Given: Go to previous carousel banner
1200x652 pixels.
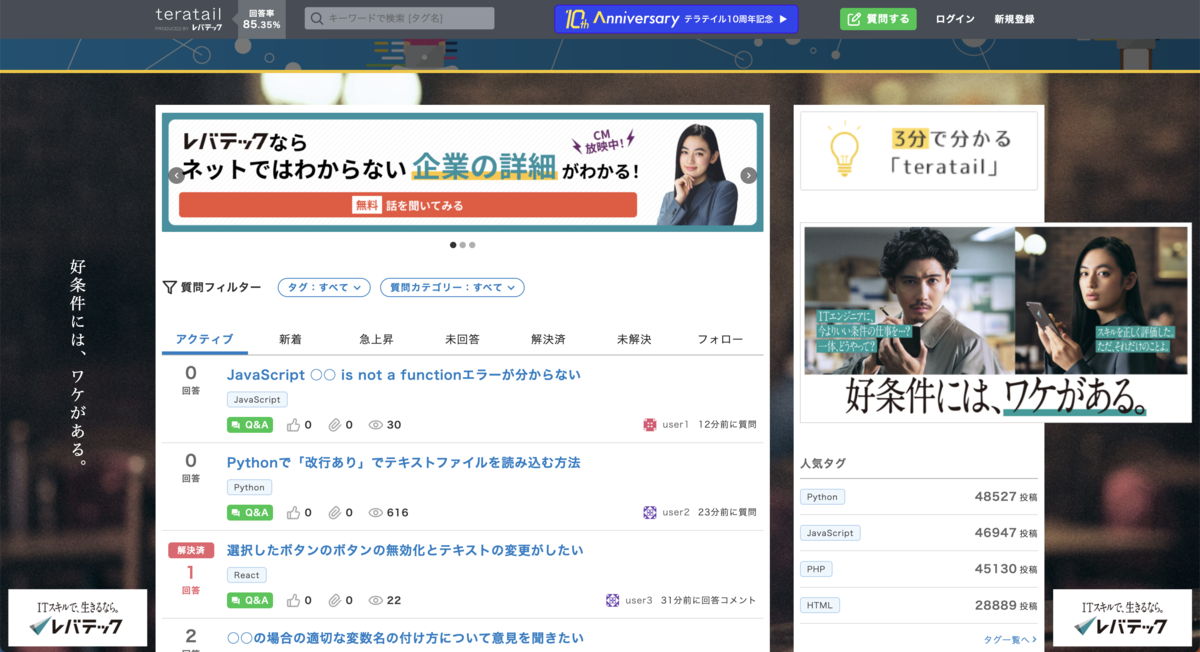Looking at the screenshot, I should click(176, 175).
